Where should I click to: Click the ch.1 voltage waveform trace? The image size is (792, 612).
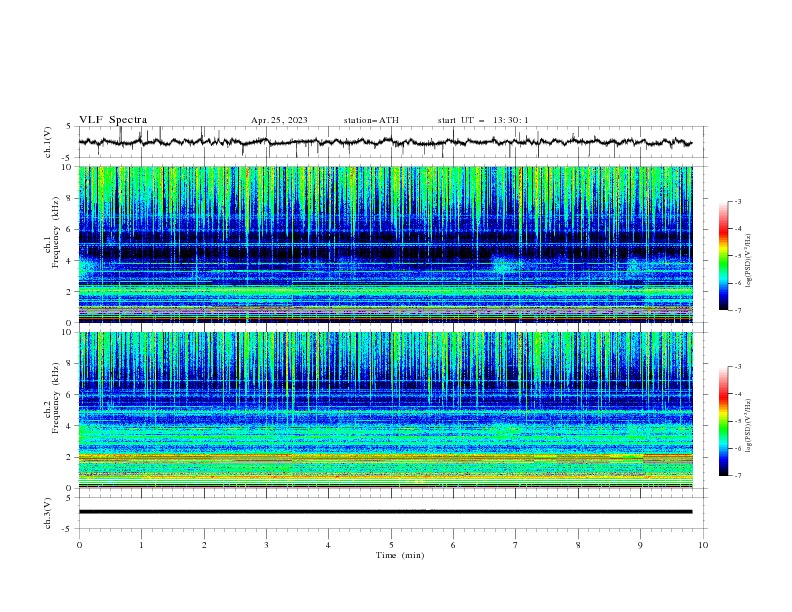click(385, 142)
